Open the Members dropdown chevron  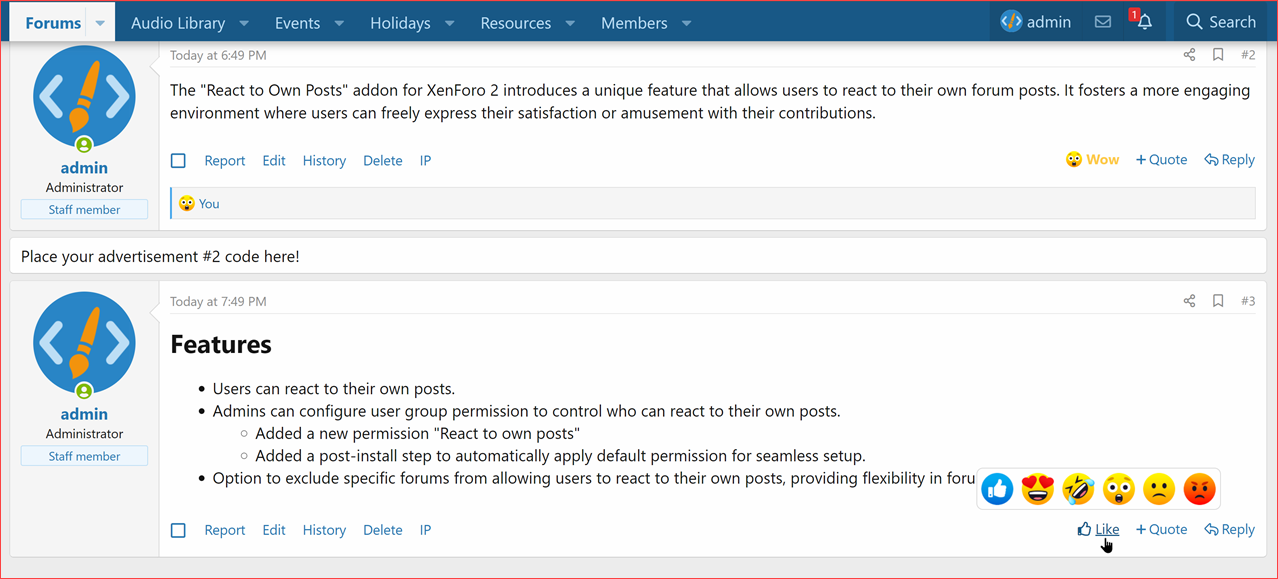tap(686, 21)
